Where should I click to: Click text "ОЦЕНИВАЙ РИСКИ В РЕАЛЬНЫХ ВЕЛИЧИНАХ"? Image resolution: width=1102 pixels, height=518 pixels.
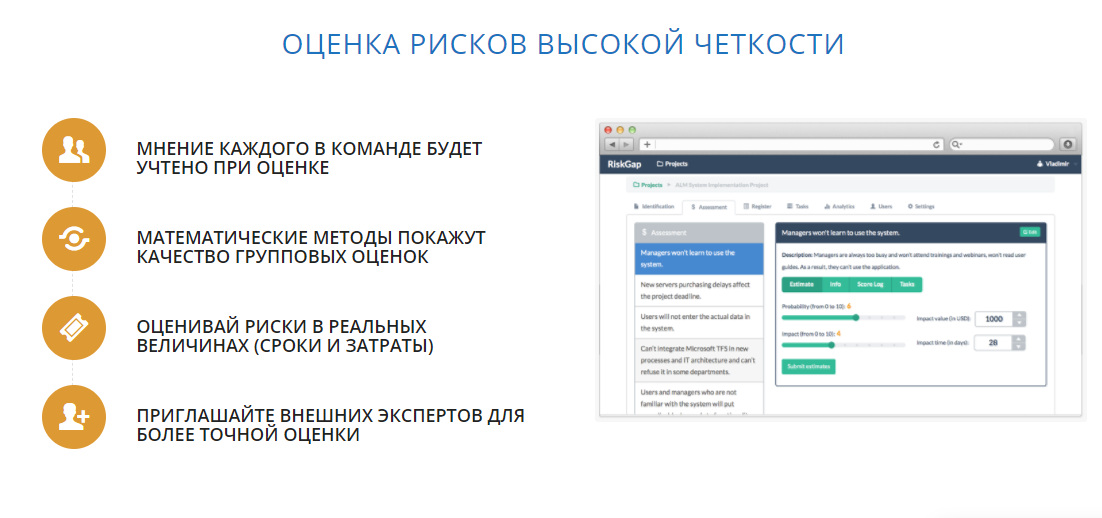click(x=285, y=336)
